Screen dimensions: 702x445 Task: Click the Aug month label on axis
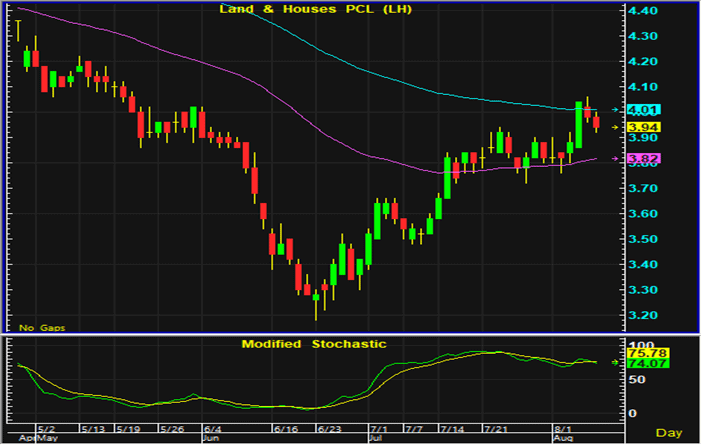tap(566, 438)
